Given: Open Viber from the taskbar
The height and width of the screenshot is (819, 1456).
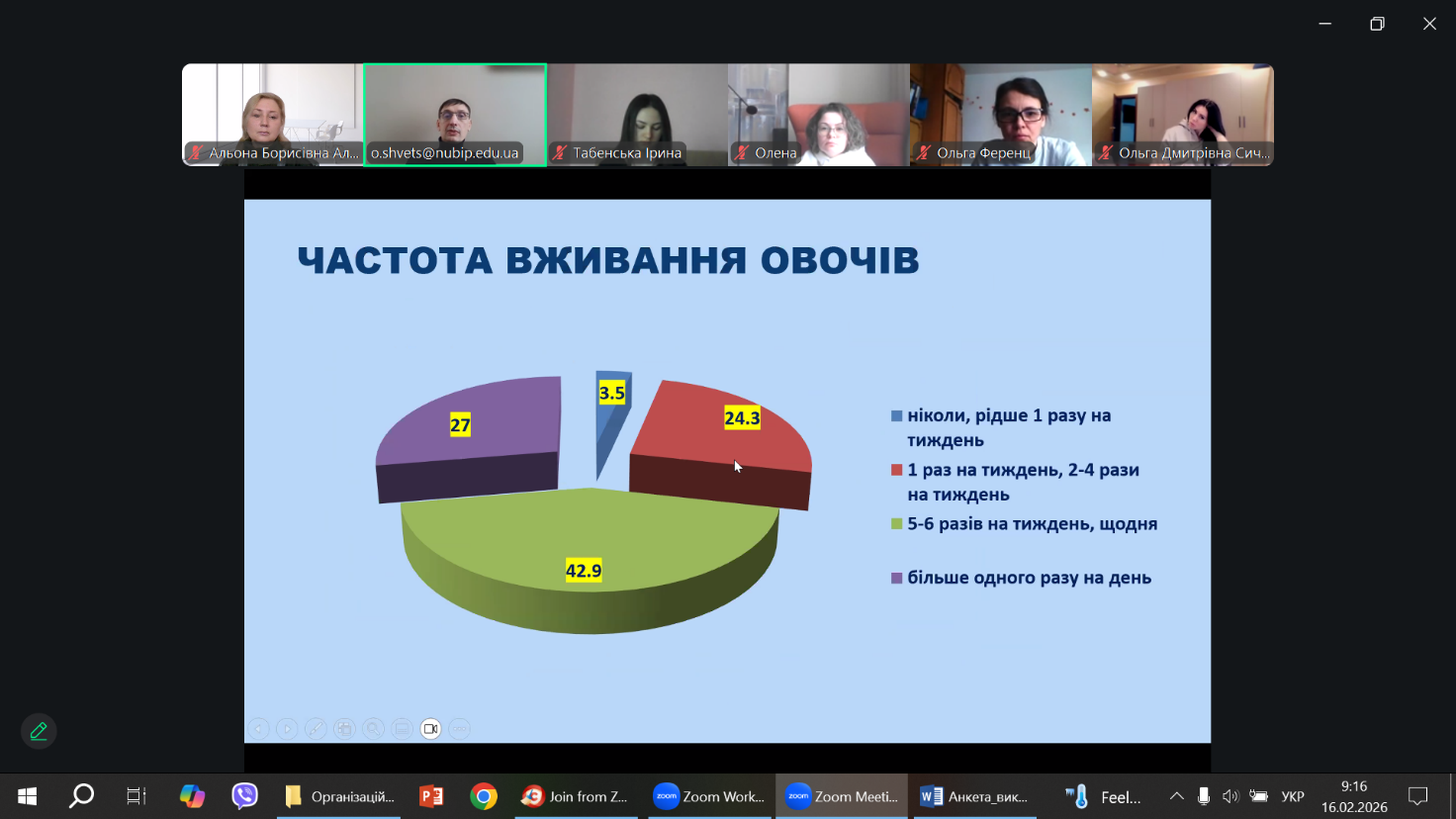Looking at the screenshot, I should pyautogui.click(x=244, y=796).
